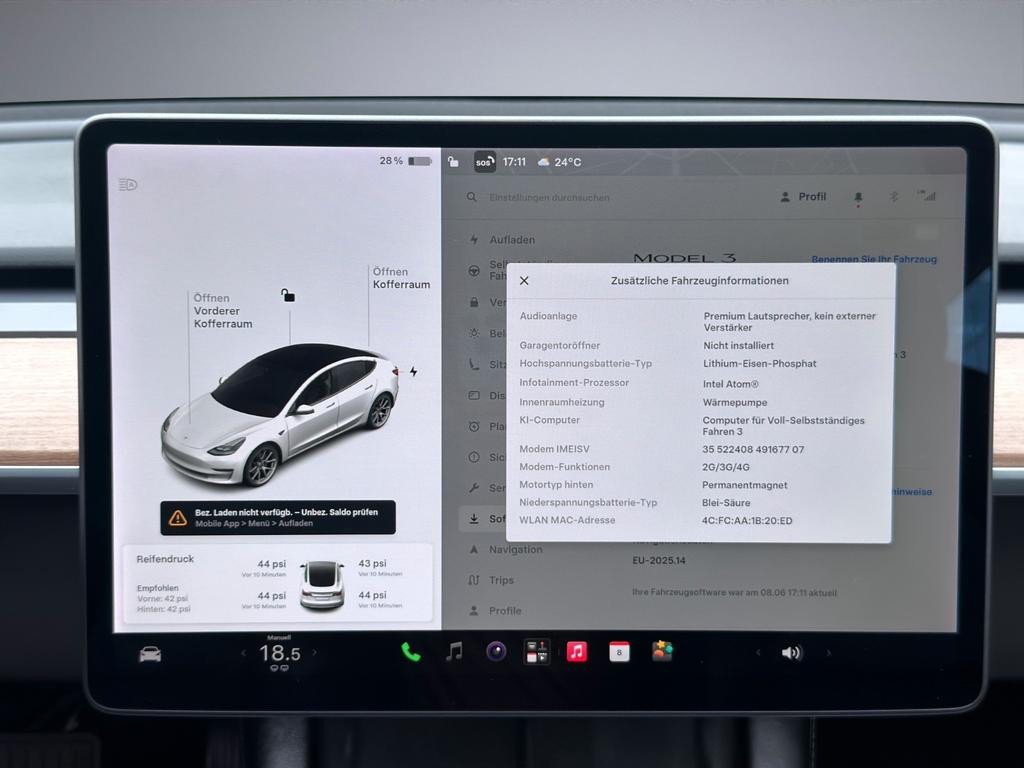
Task: Tap the WLAN MAC-Adresse value 4C:FC:AA:1B:20:ED
Action: 747,520
